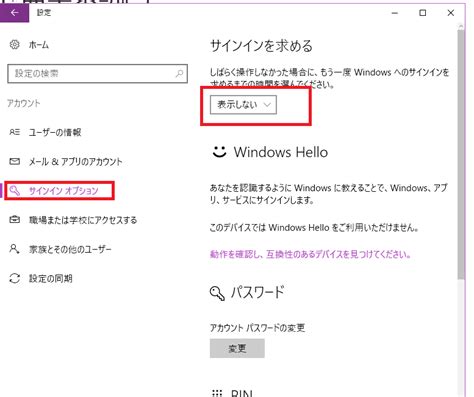Click the magnifier icon in search box
Screen dimensions: 474x397
[179, 73]
